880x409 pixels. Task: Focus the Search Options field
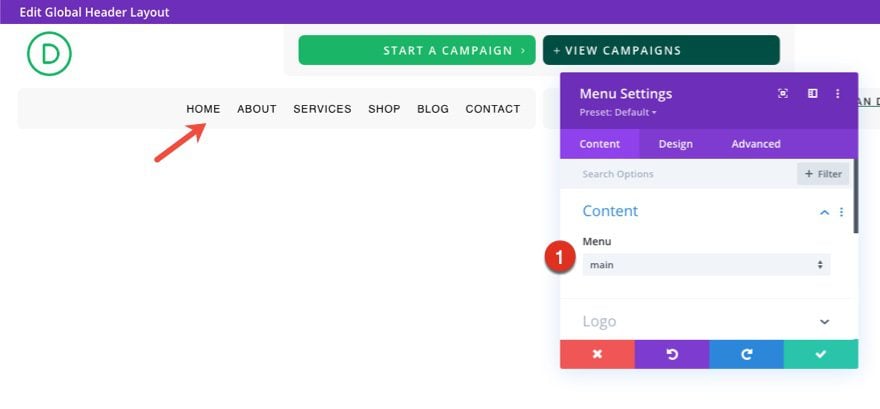(x=679, y=174)
